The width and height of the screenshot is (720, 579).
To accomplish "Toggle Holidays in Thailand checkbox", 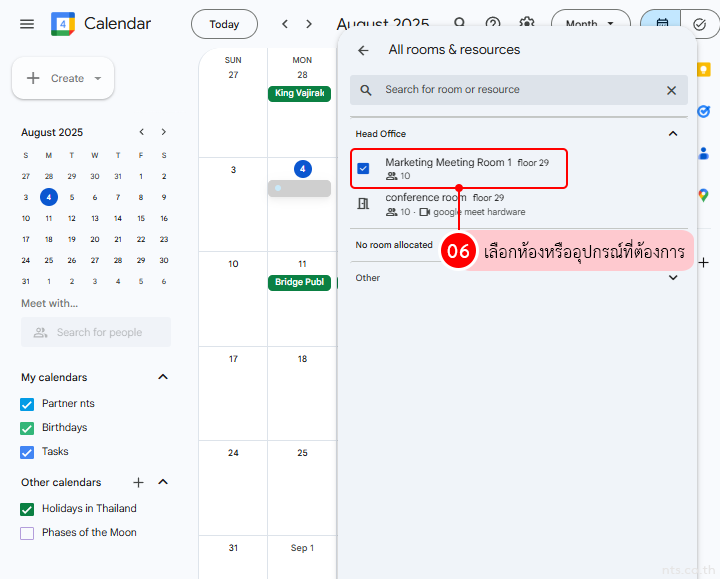I will point(27,509).
